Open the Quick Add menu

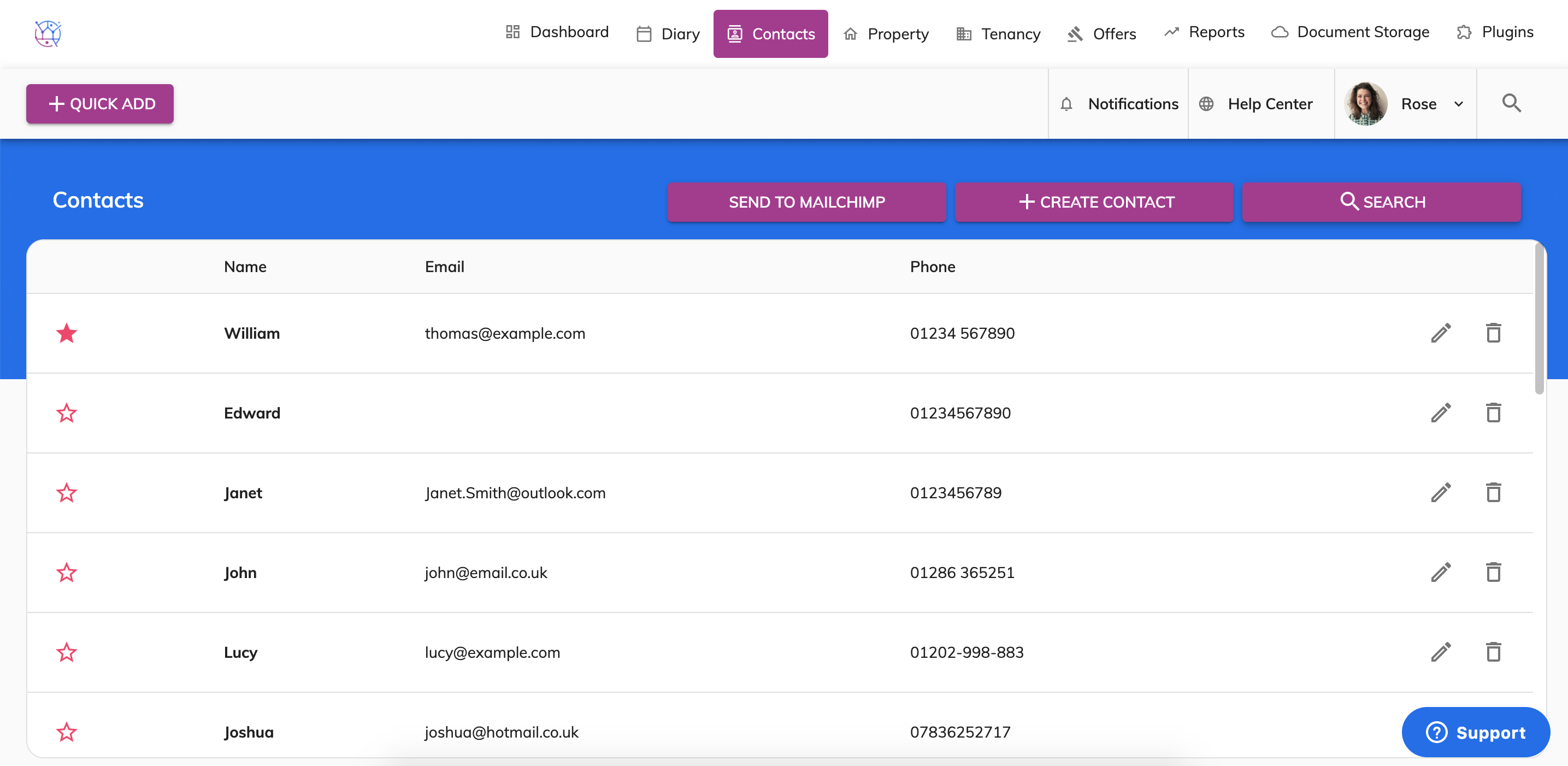pyautogui.click(x=100, y=104)
